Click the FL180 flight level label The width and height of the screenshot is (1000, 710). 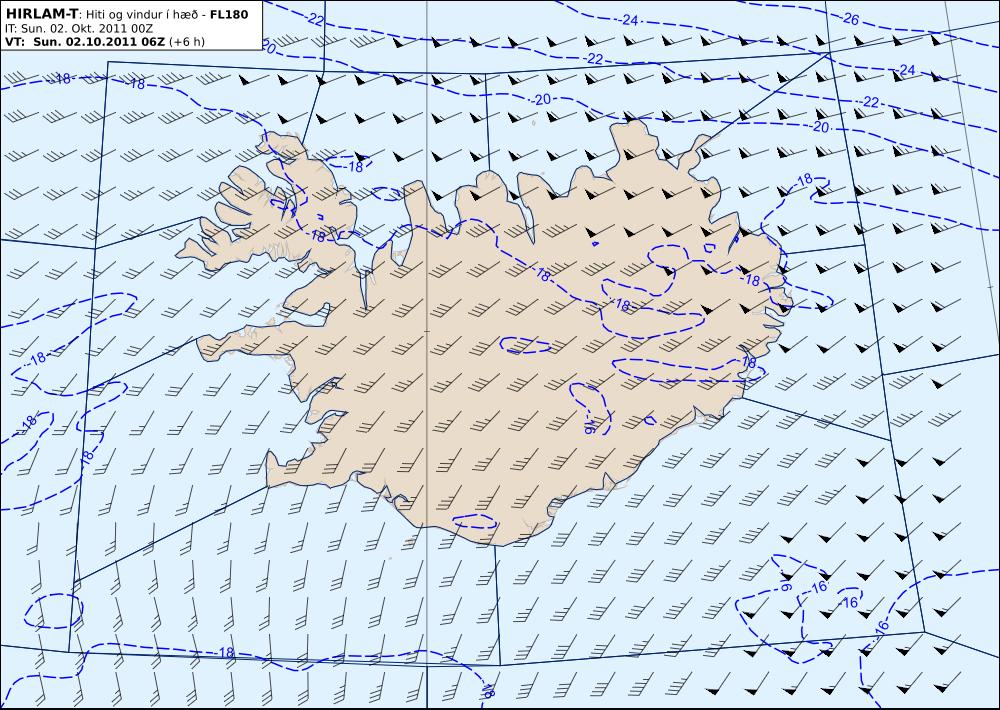[x=229, y=14]
